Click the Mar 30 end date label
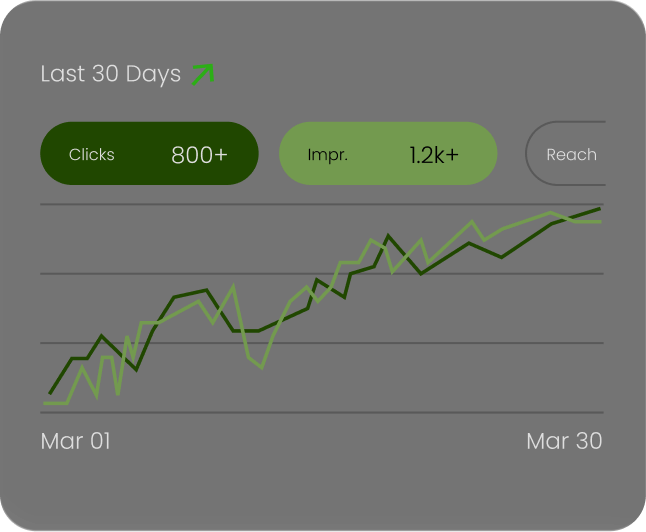Viewport: 646px width, 532px height. [564, 441]
